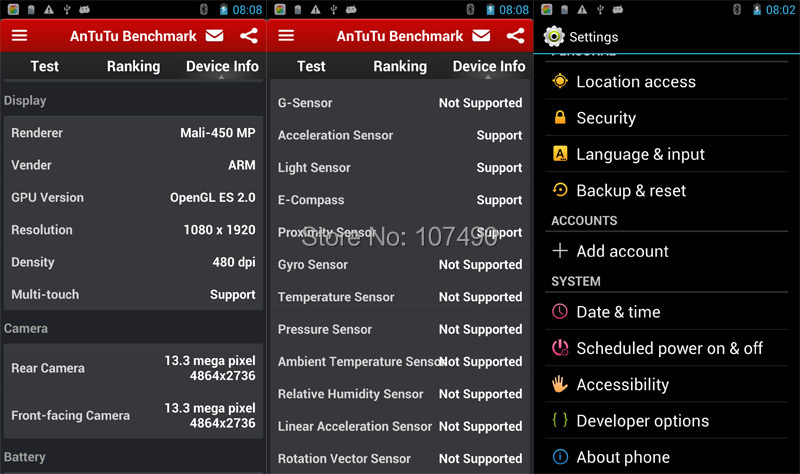Switch to Test tab in middle screen
The width and height of the screenshot is (800, 474).
(x=311, y=66)
